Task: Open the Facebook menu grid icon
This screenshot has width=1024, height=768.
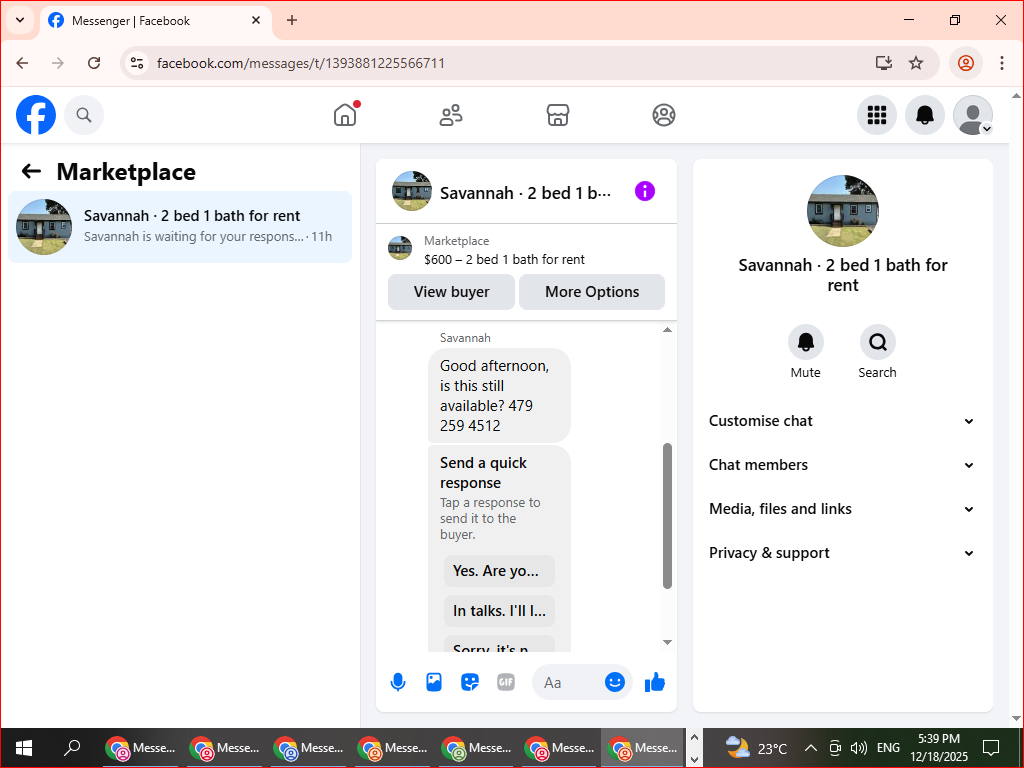Action: tap(876, 115)
